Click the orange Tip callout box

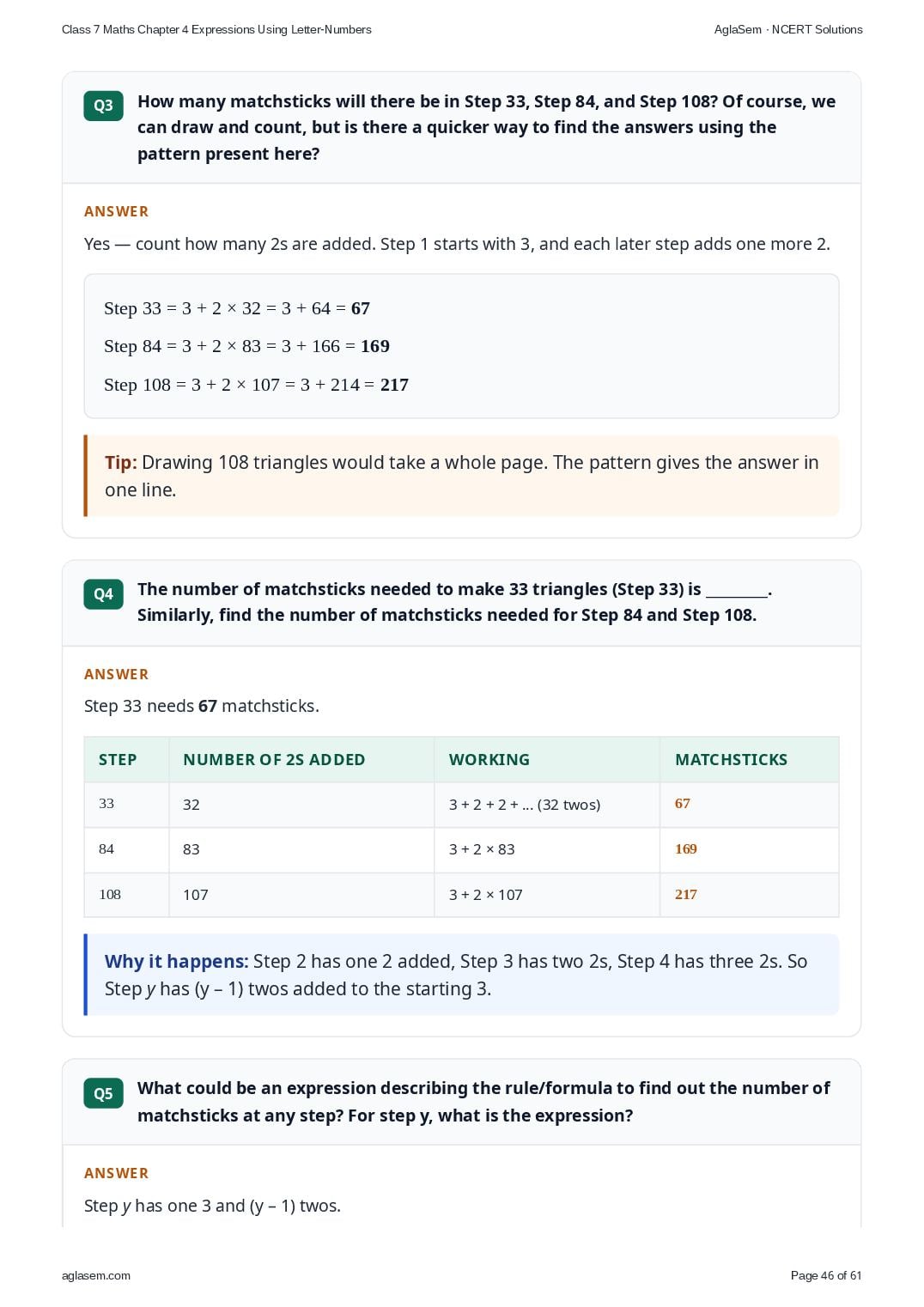pos(461,476)
